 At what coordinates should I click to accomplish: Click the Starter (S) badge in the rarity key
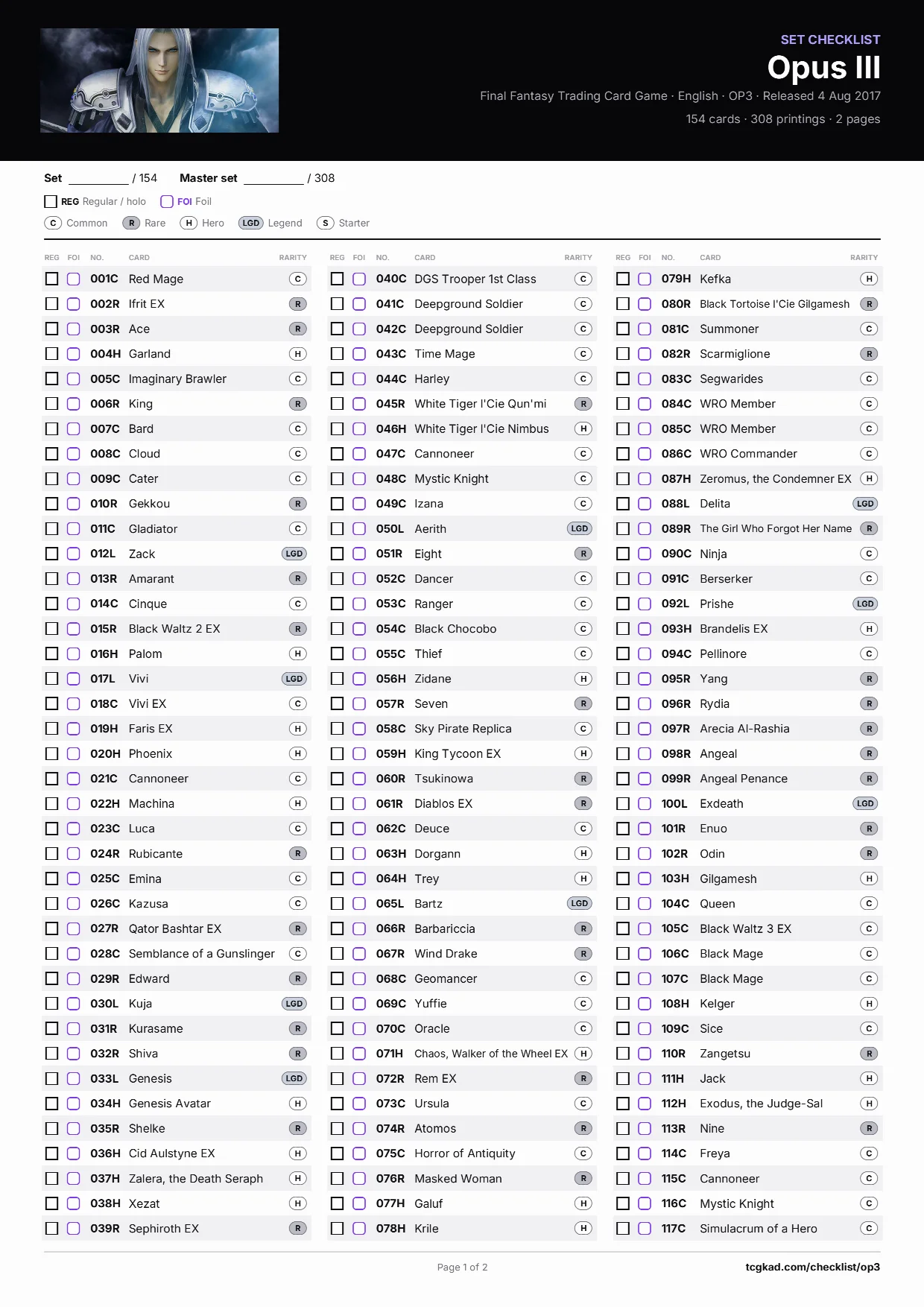point(325,223)
